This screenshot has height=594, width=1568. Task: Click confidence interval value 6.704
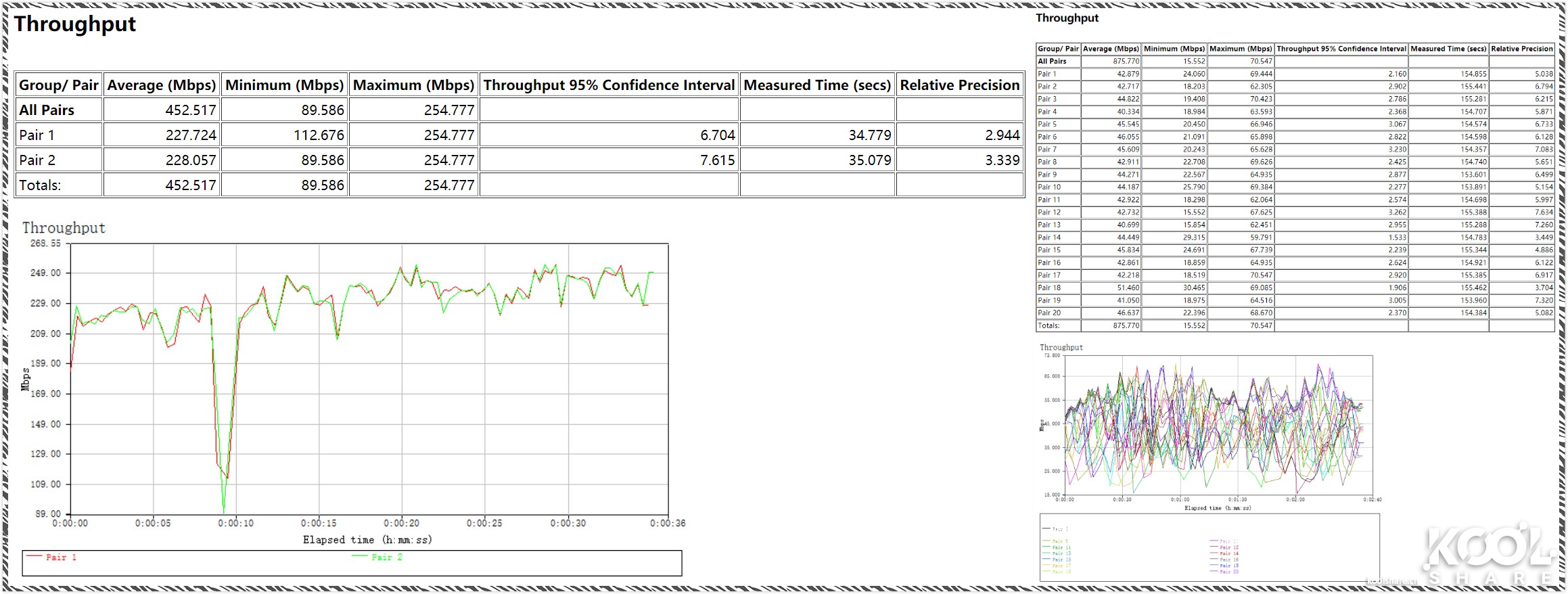(x=718, y=135)
